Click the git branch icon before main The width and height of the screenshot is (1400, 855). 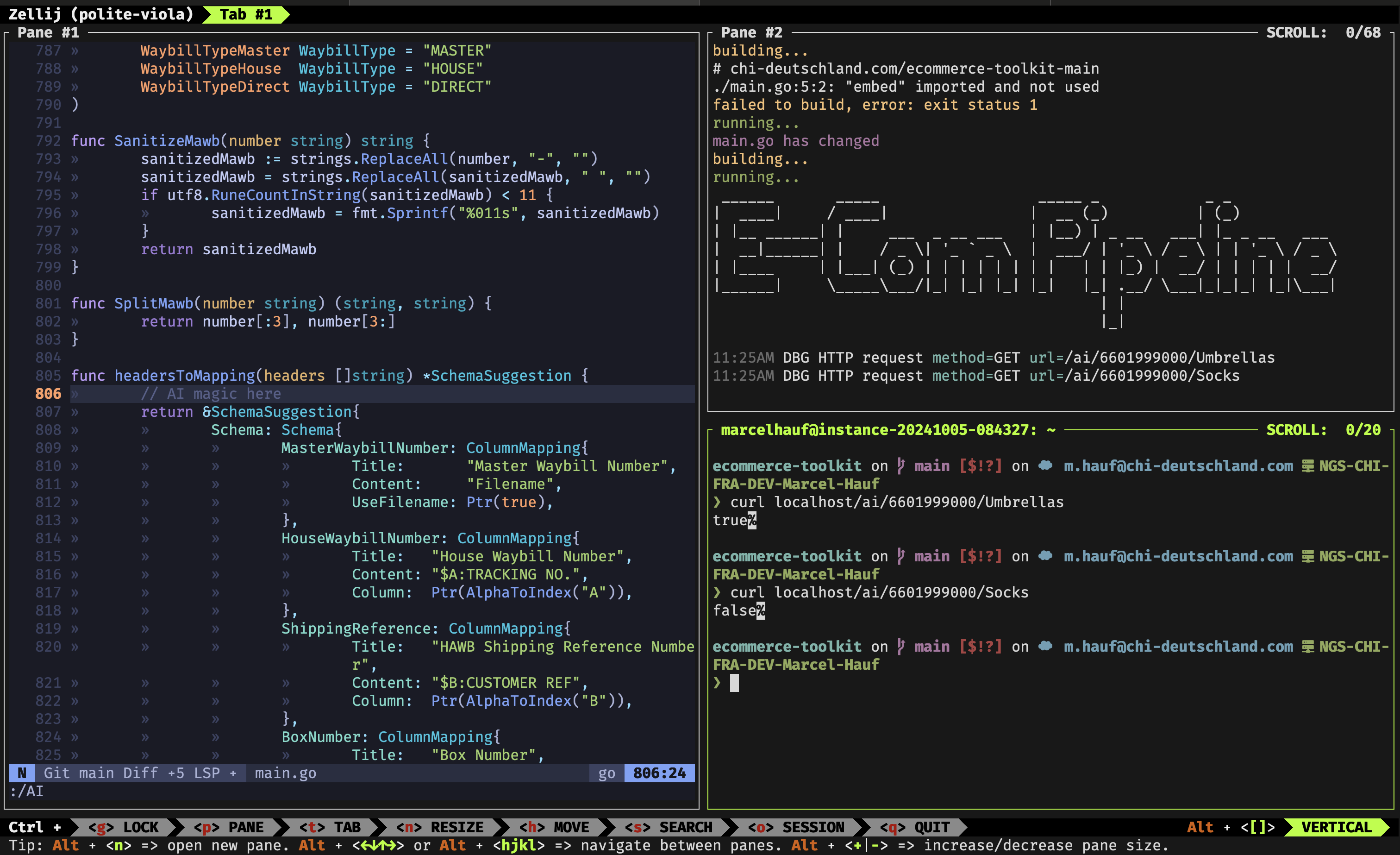(x=901, y=466)
